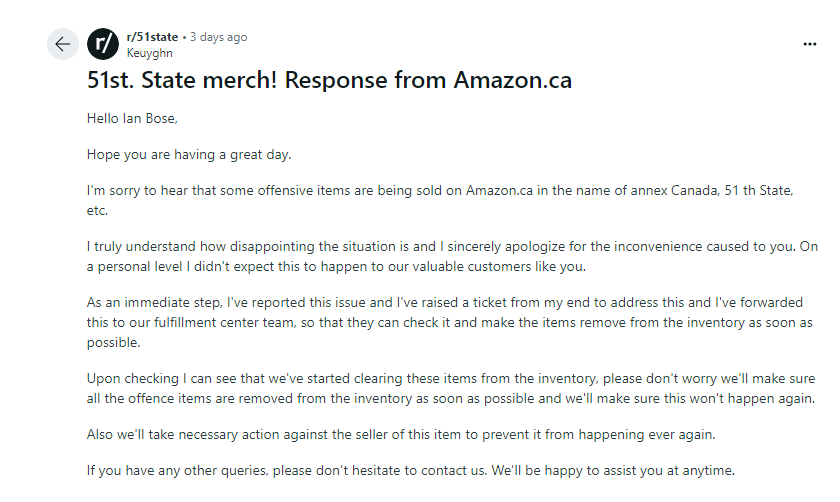
Task: Click the closing line 'If you have any other queries'
Action: tap(411, 471)
